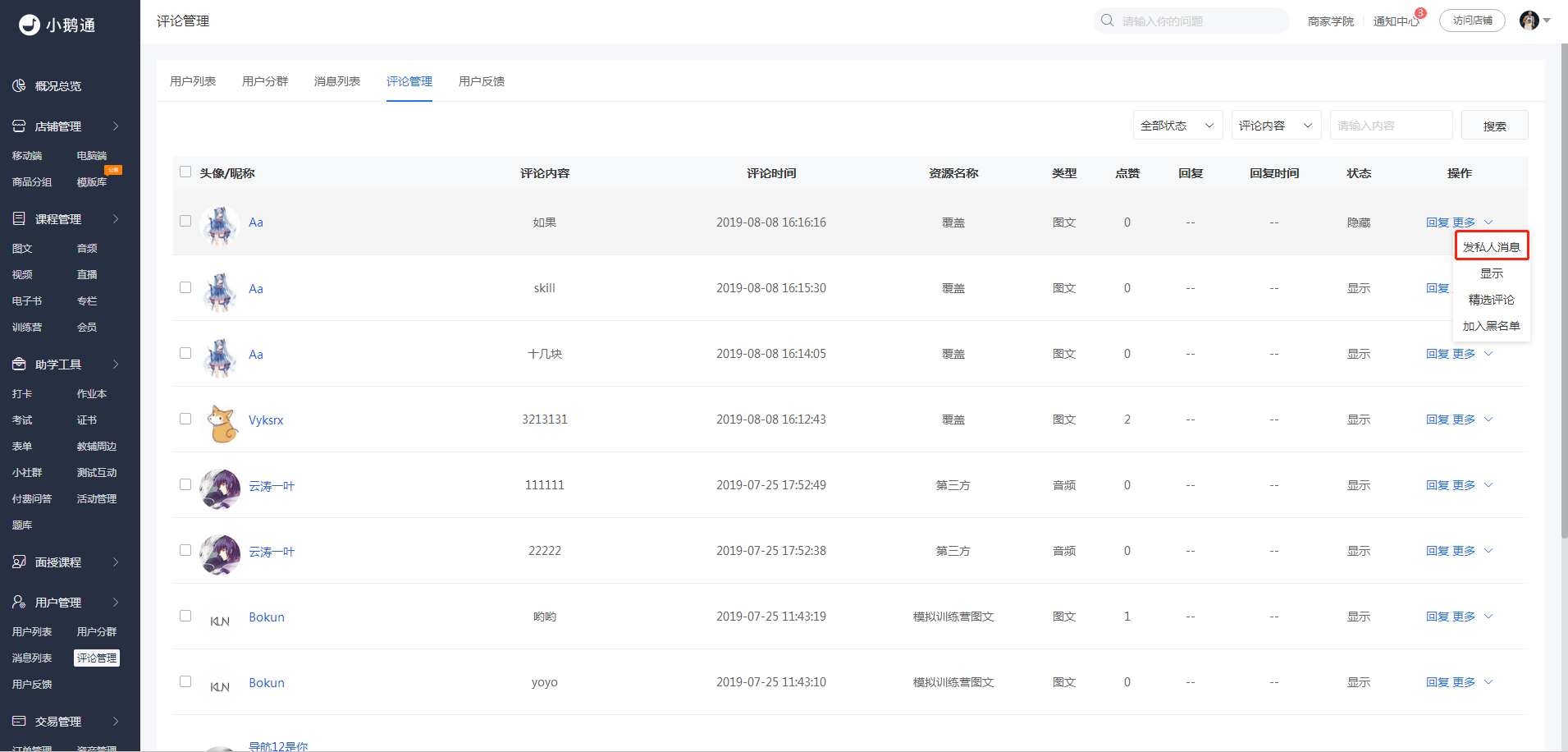This screenshot has width=1568, height=752.
Task: Check the row with comment skill
Action: [x=185, y=287]
